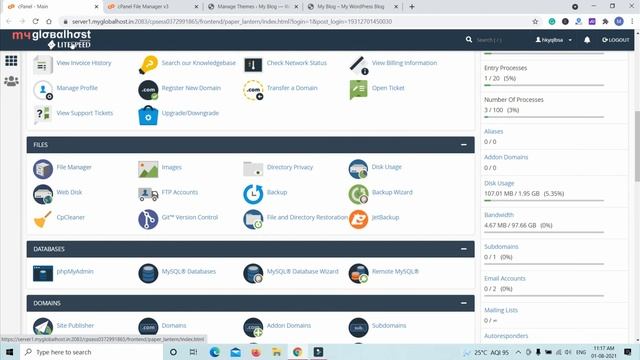Click Search our Knowledgebase lightbulb icon
This screenshot has height=360, width=640.
(x=148, y=64)
